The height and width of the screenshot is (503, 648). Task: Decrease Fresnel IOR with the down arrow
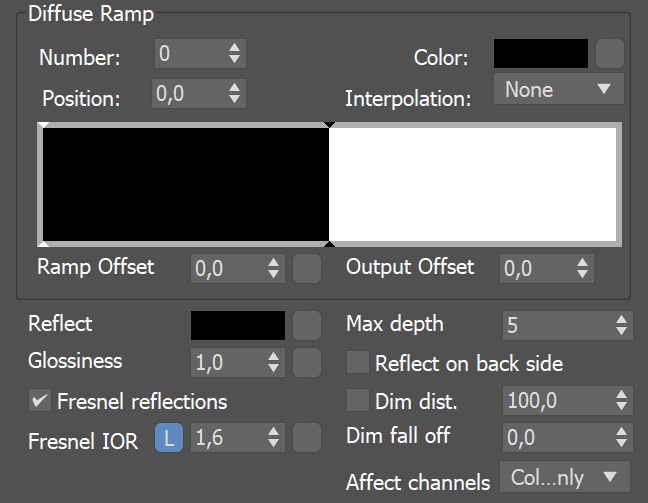coord(273,443)
